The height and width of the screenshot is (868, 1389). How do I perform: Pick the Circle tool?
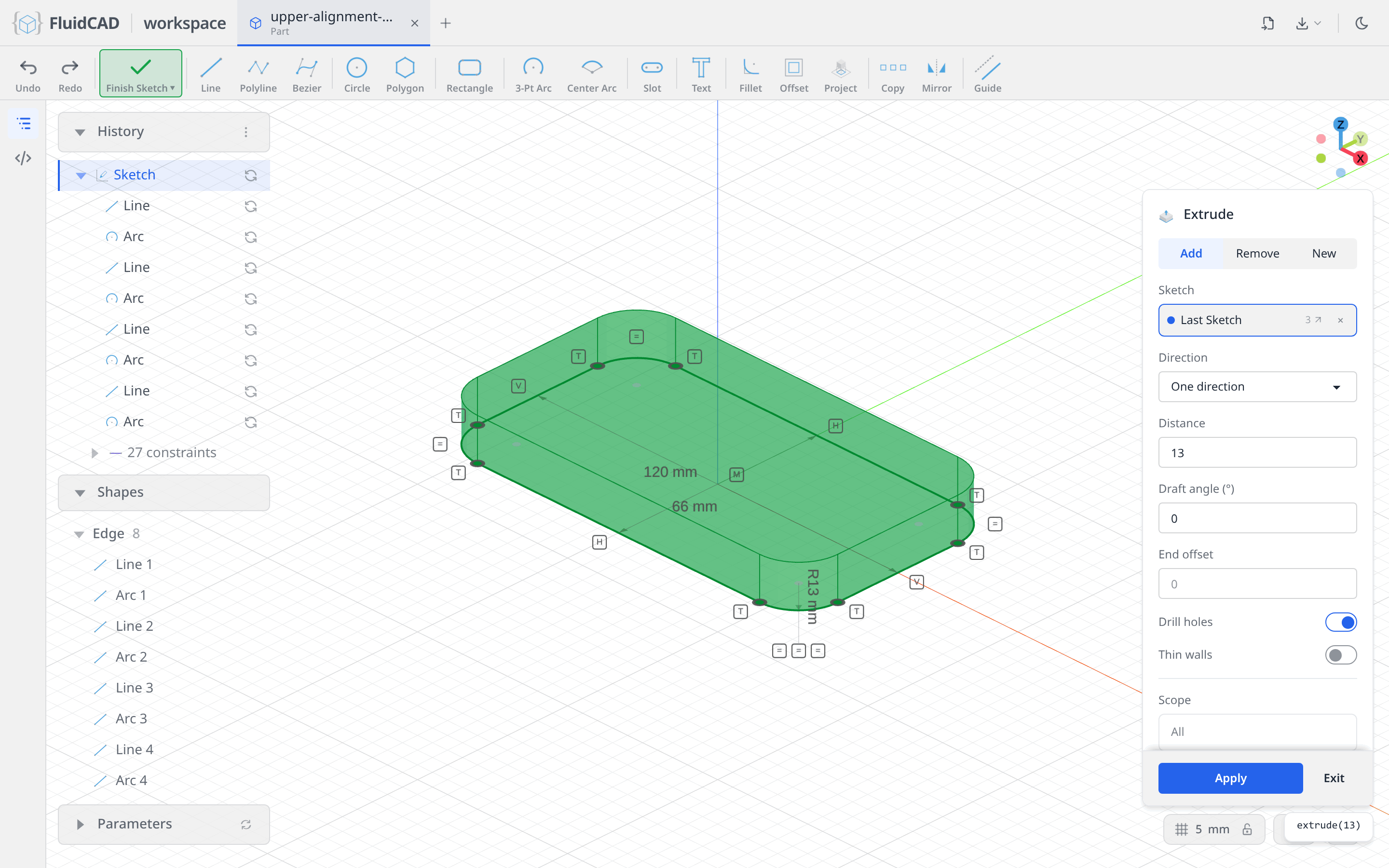tap(357, 75)
